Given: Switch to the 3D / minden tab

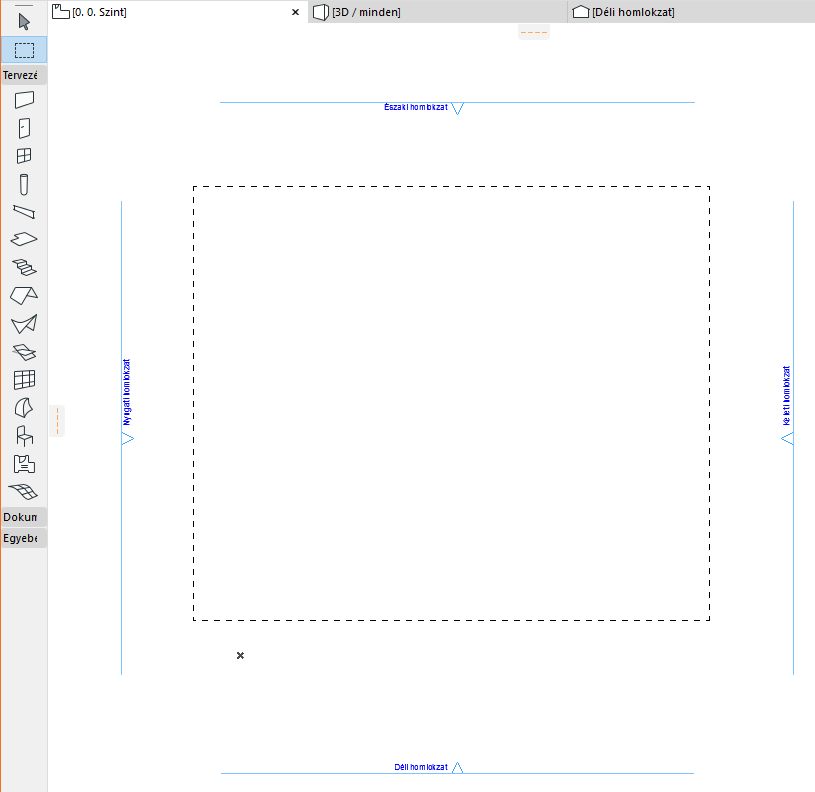Looking at the screenshot, I should coord(438,12).
